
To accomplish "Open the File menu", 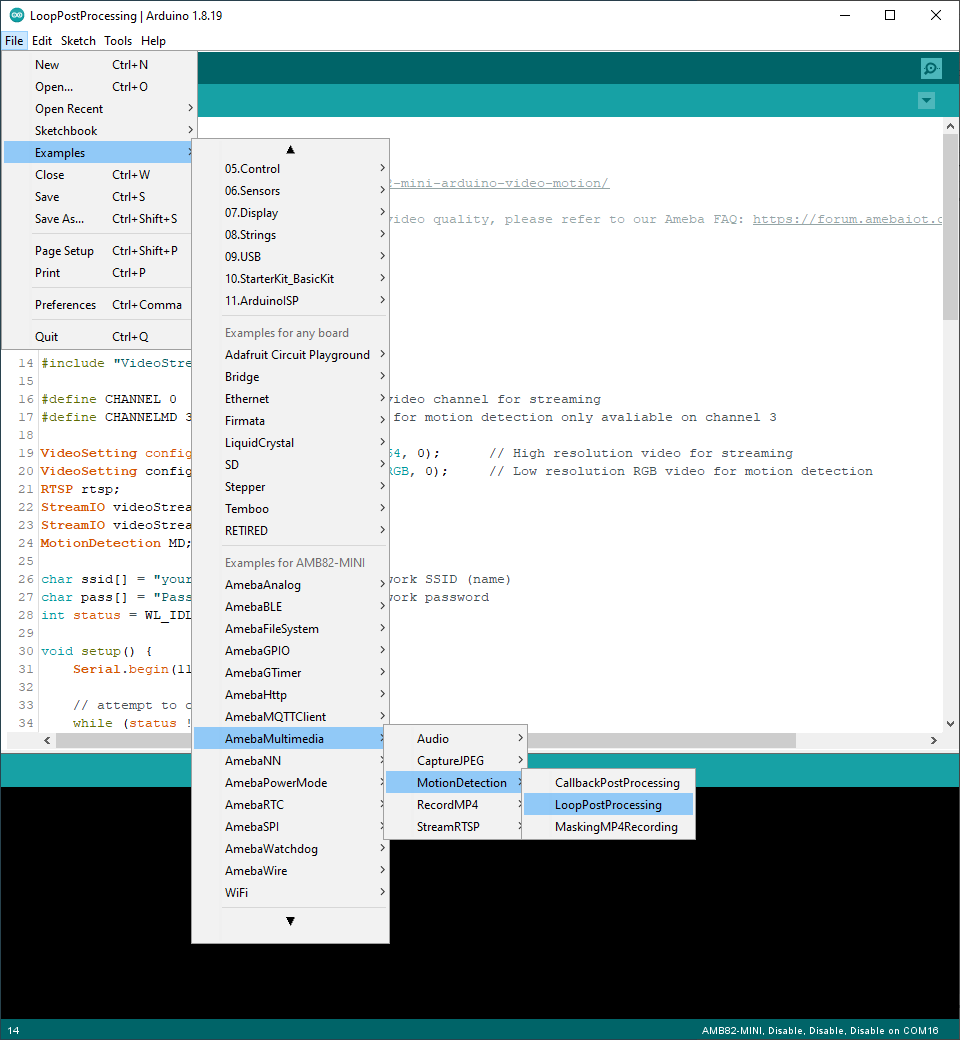I will (x=14, y=40).
